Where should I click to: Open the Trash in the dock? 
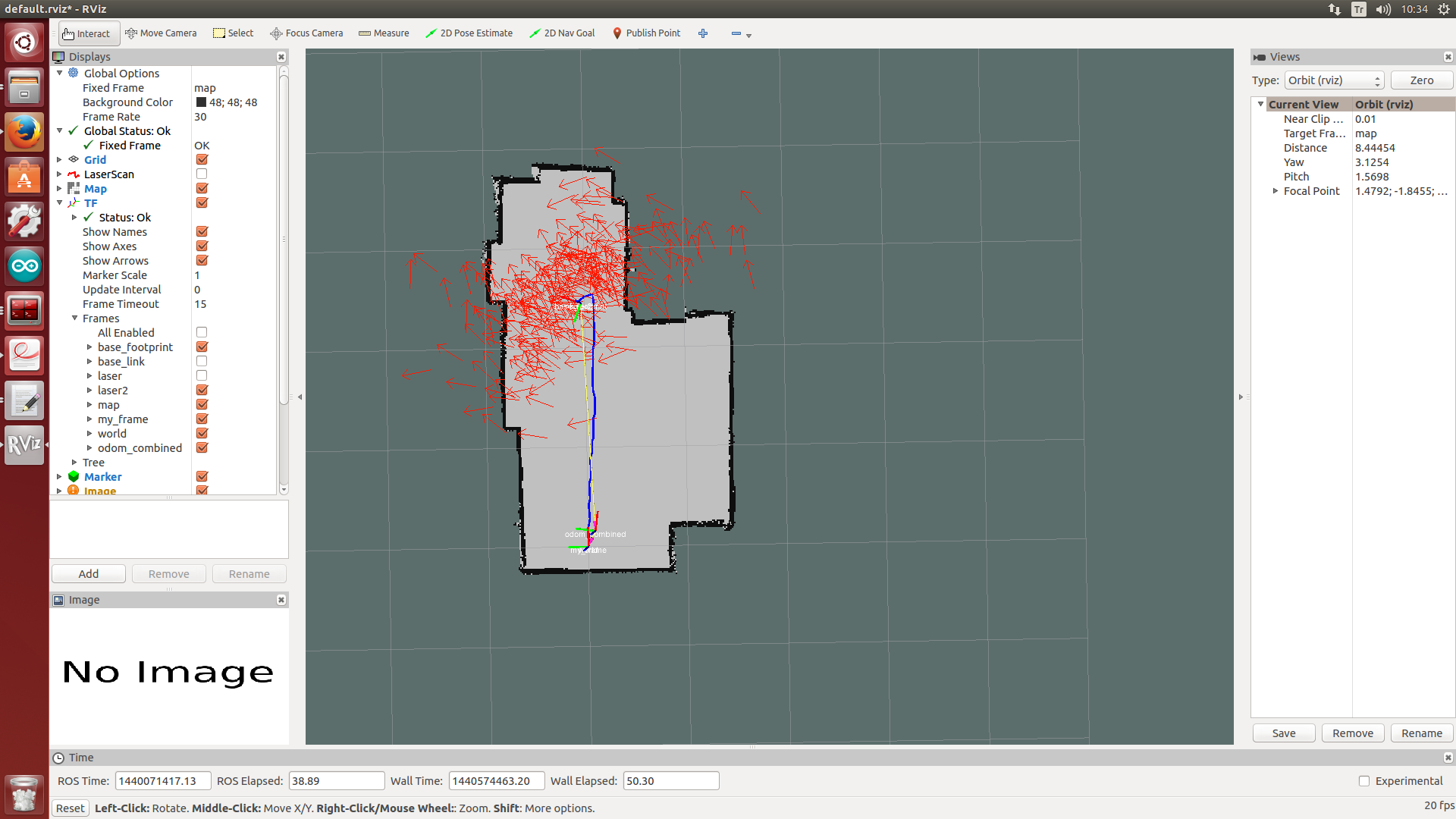pos(24,794)
